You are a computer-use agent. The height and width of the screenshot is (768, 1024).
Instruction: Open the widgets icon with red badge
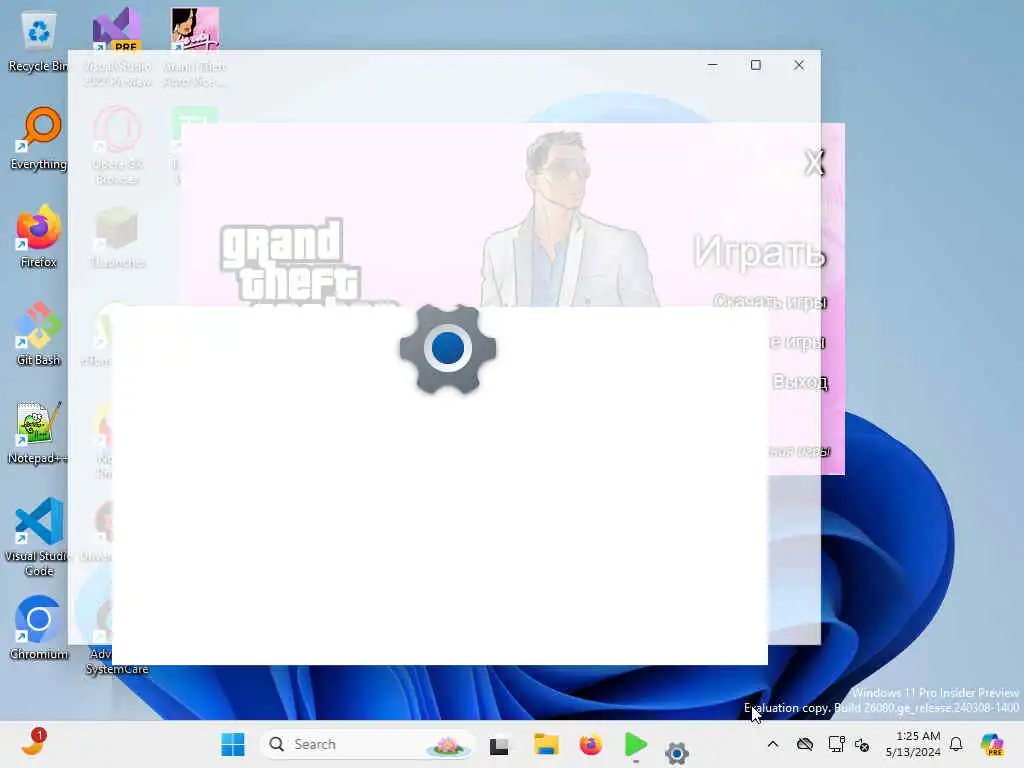pos(34,743)
